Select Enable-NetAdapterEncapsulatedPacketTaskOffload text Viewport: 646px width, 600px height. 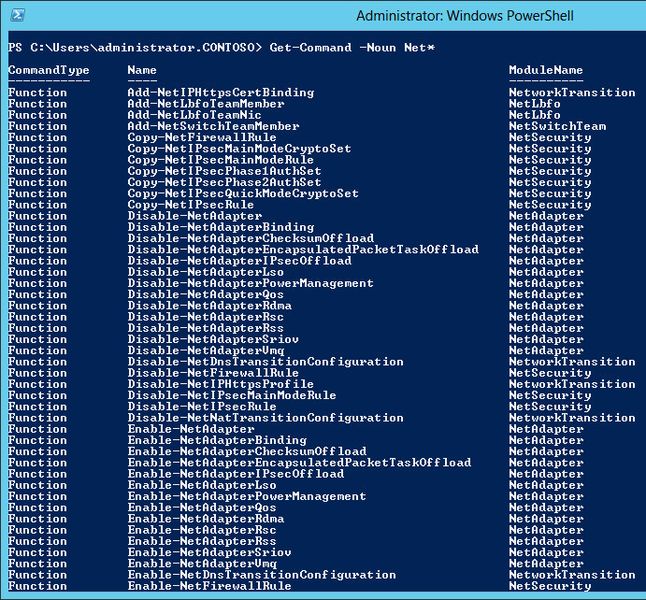point(300,462)
